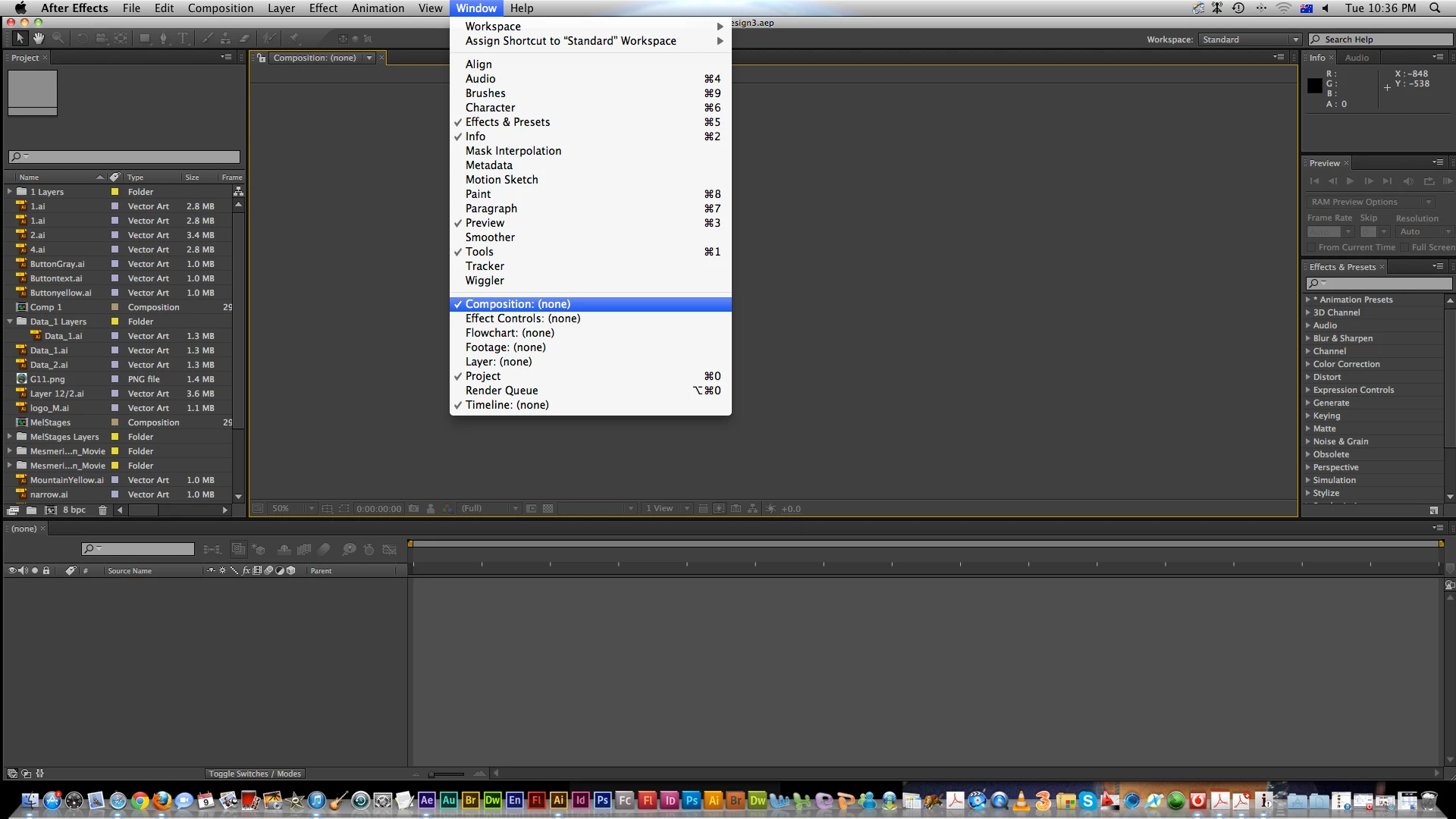Open Render Queue from Window menu

501,391
